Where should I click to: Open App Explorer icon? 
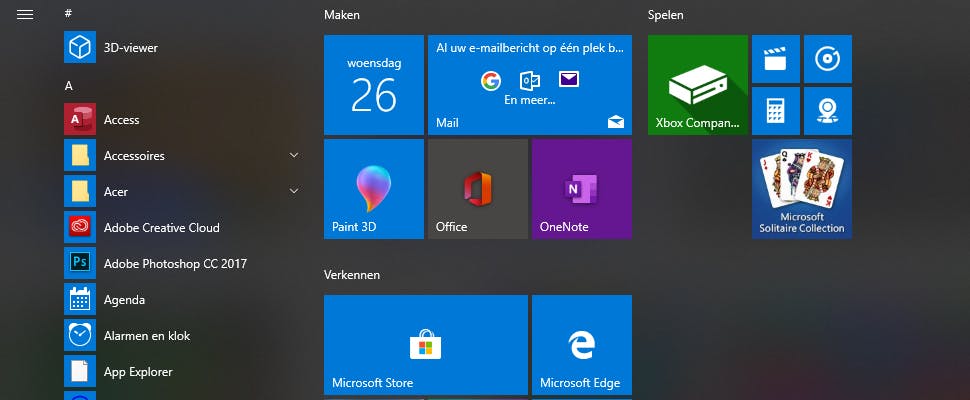point(80,372)
